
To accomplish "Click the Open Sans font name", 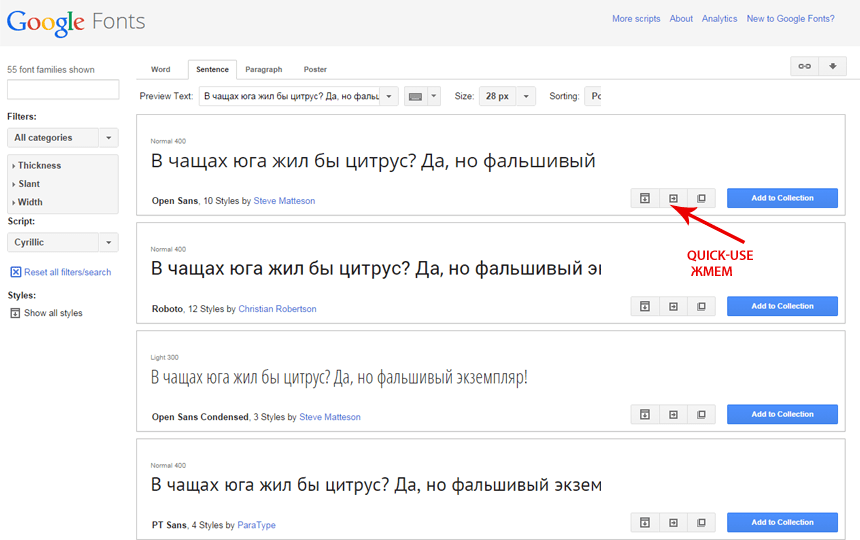I will [175, 201].
